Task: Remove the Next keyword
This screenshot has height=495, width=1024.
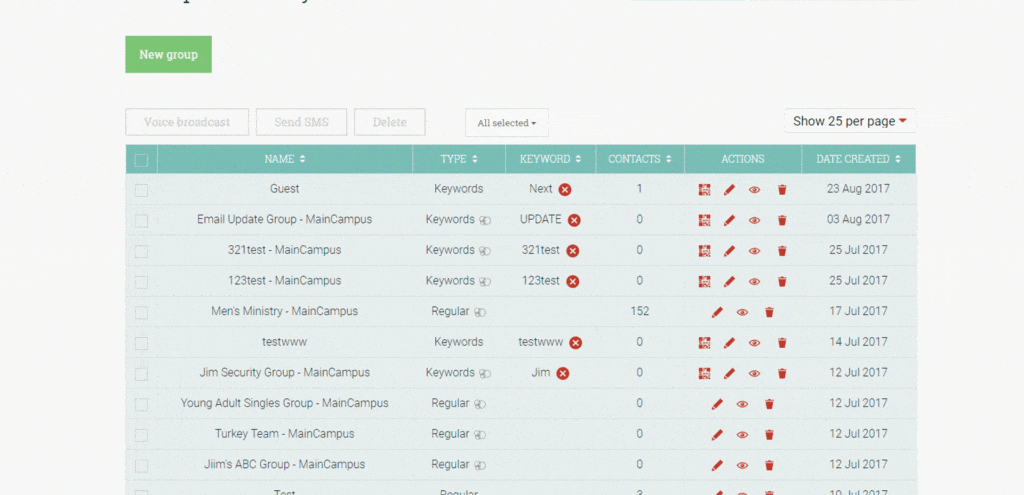Action: click(x=565, y=189)
